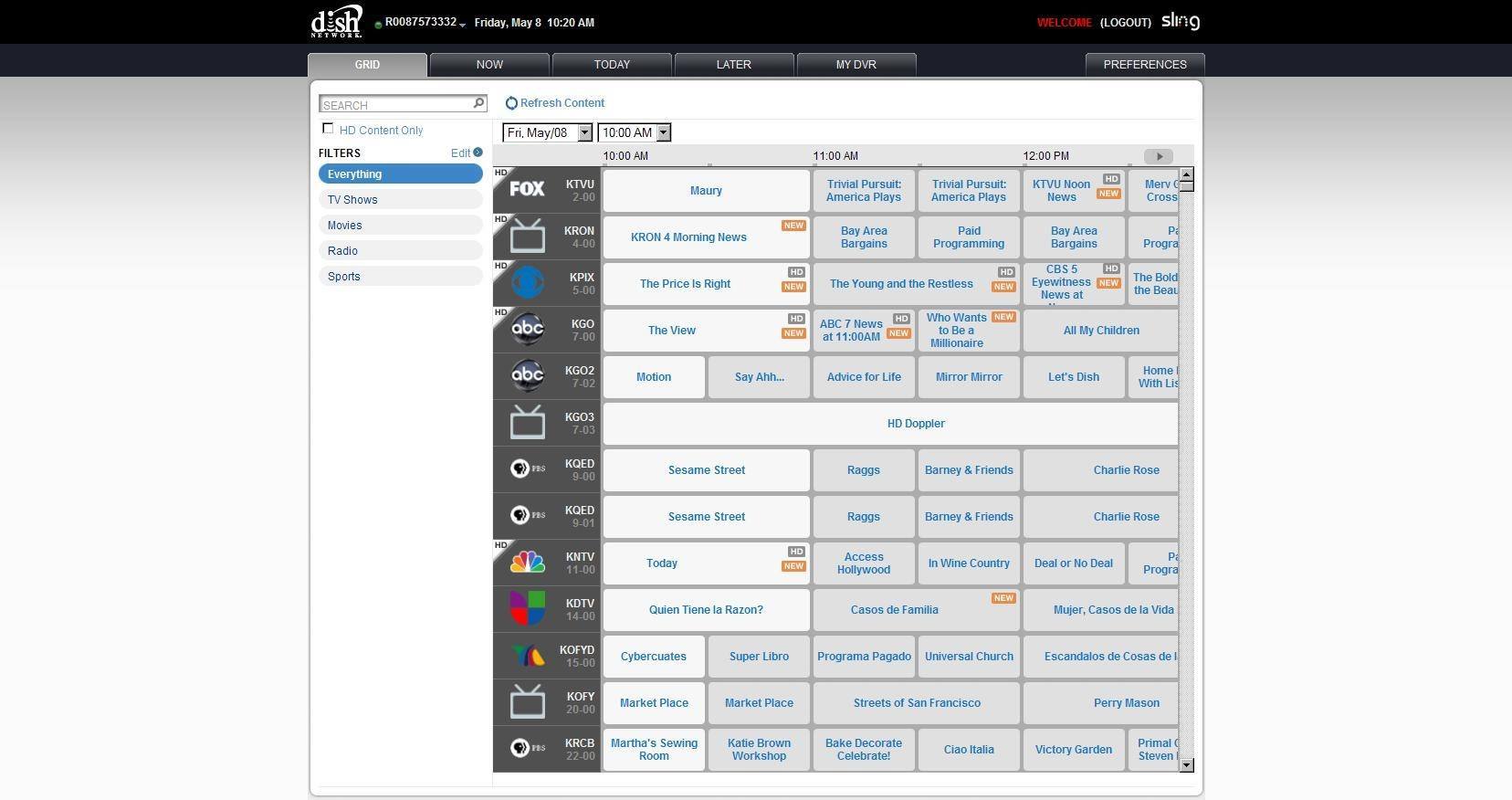This screenshot has width=1512, height=800.
Task: Click the Refresh Content link
Action: coord(562,103)
